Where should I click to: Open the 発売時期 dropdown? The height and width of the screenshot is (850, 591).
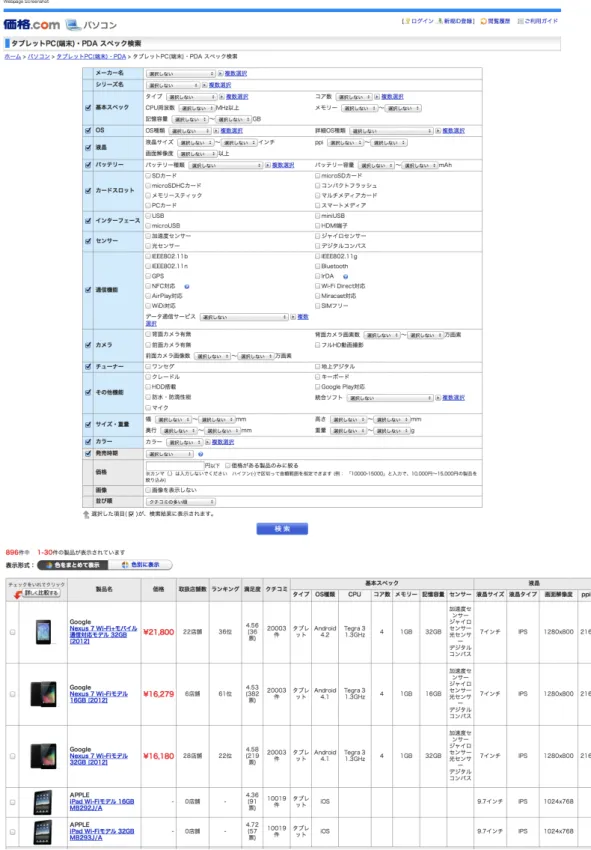(x=170, y=454)
